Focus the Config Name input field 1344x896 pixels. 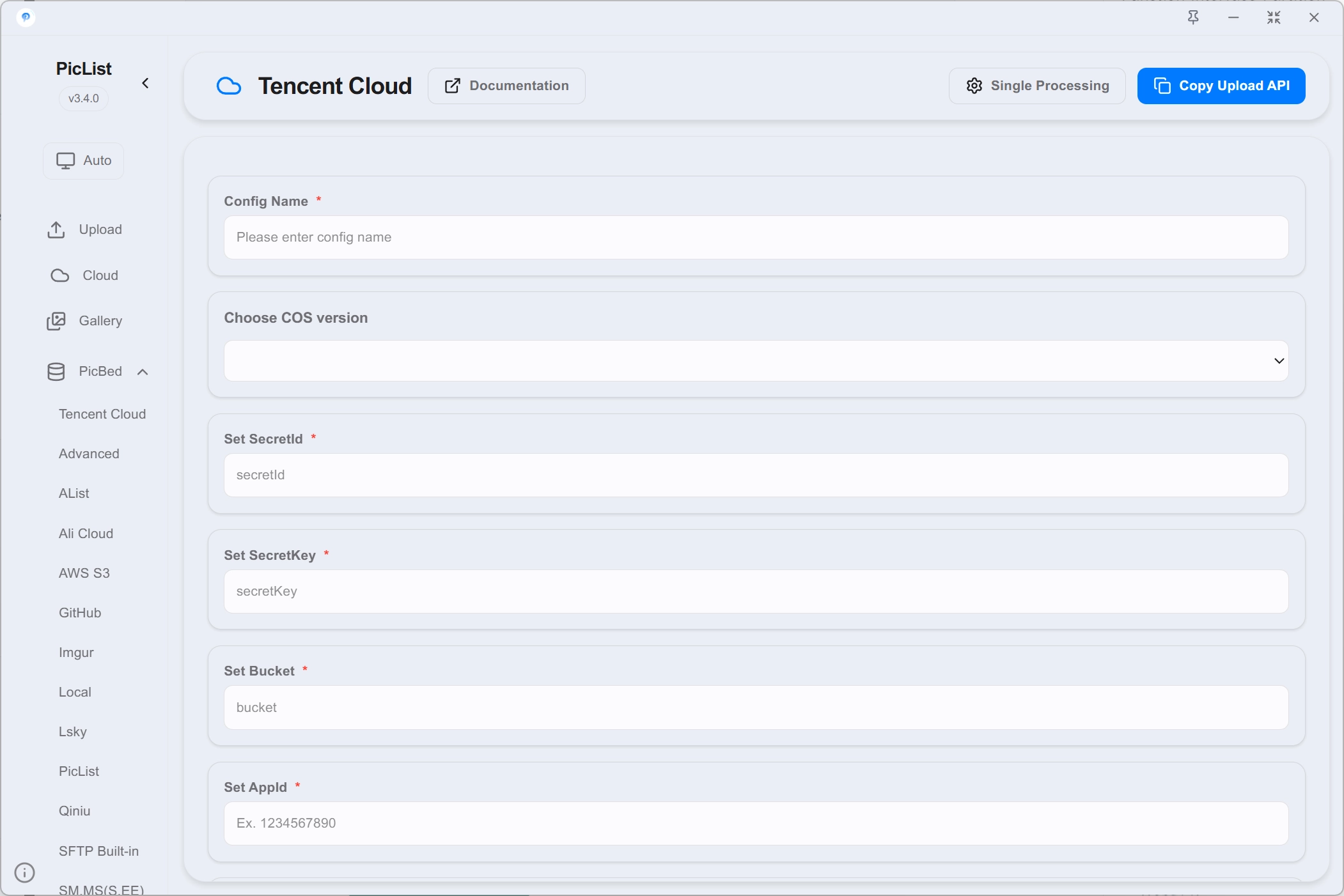coord(756,237)
